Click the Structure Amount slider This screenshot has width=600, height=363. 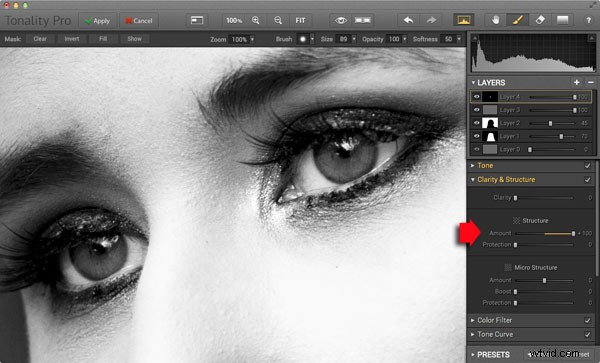point(544,233)
